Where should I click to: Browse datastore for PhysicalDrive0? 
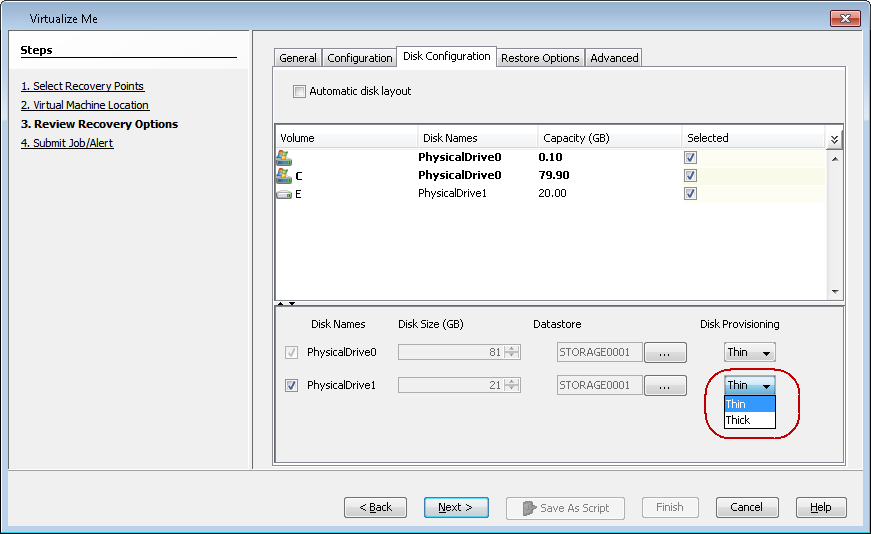tap(665, 352)
